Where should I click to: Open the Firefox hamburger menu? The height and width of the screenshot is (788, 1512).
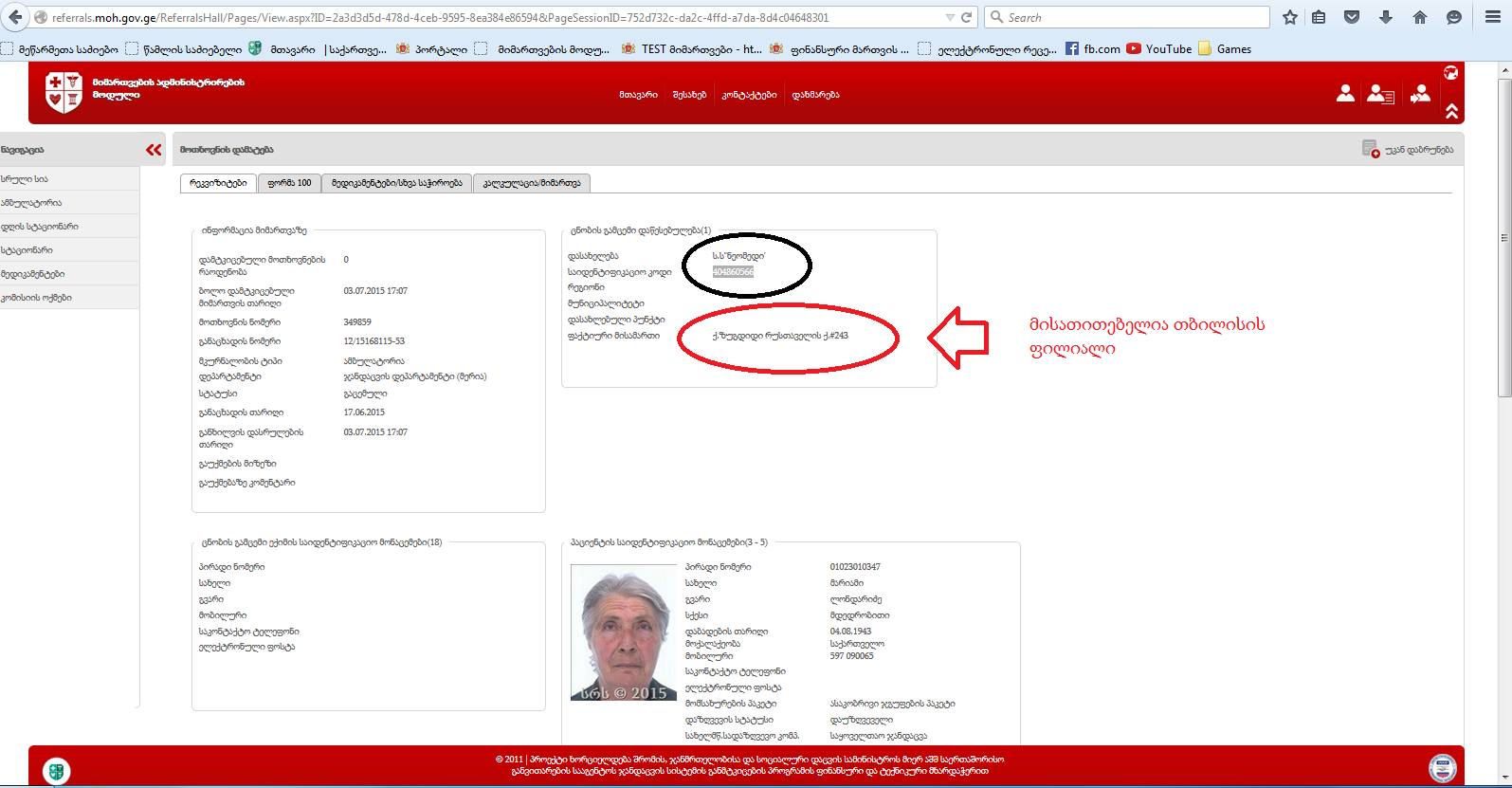(x=1492, y=17)
